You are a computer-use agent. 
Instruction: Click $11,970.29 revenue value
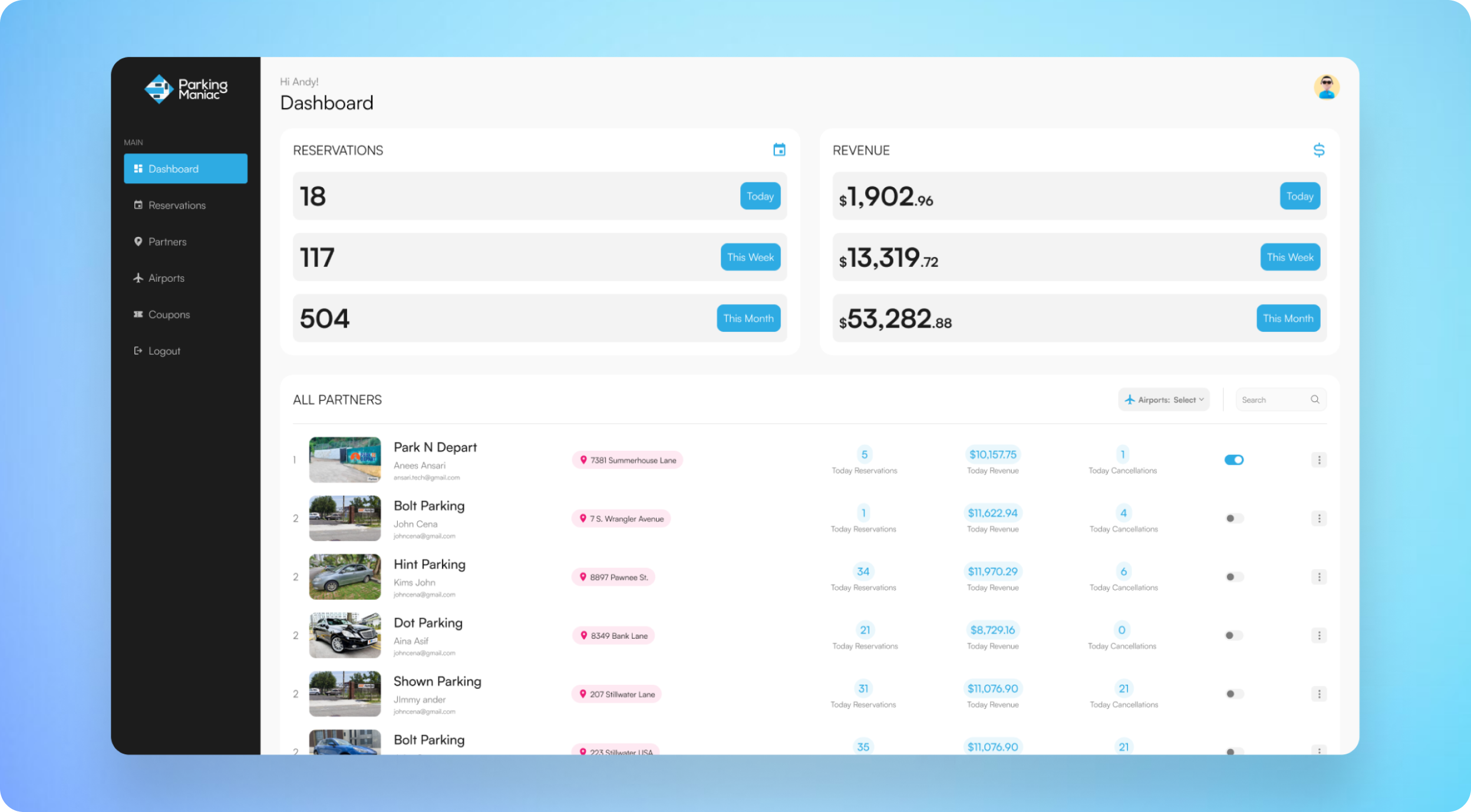(x=993, y=571)
